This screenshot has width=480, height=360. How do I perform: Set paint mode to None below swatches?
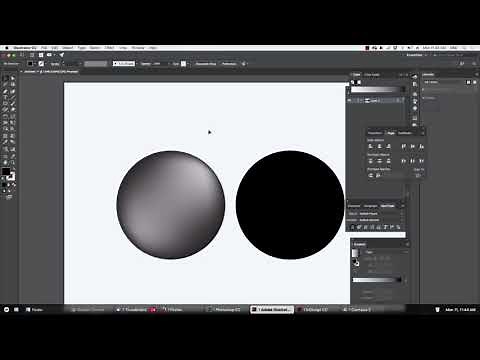(x=14, y=184)
